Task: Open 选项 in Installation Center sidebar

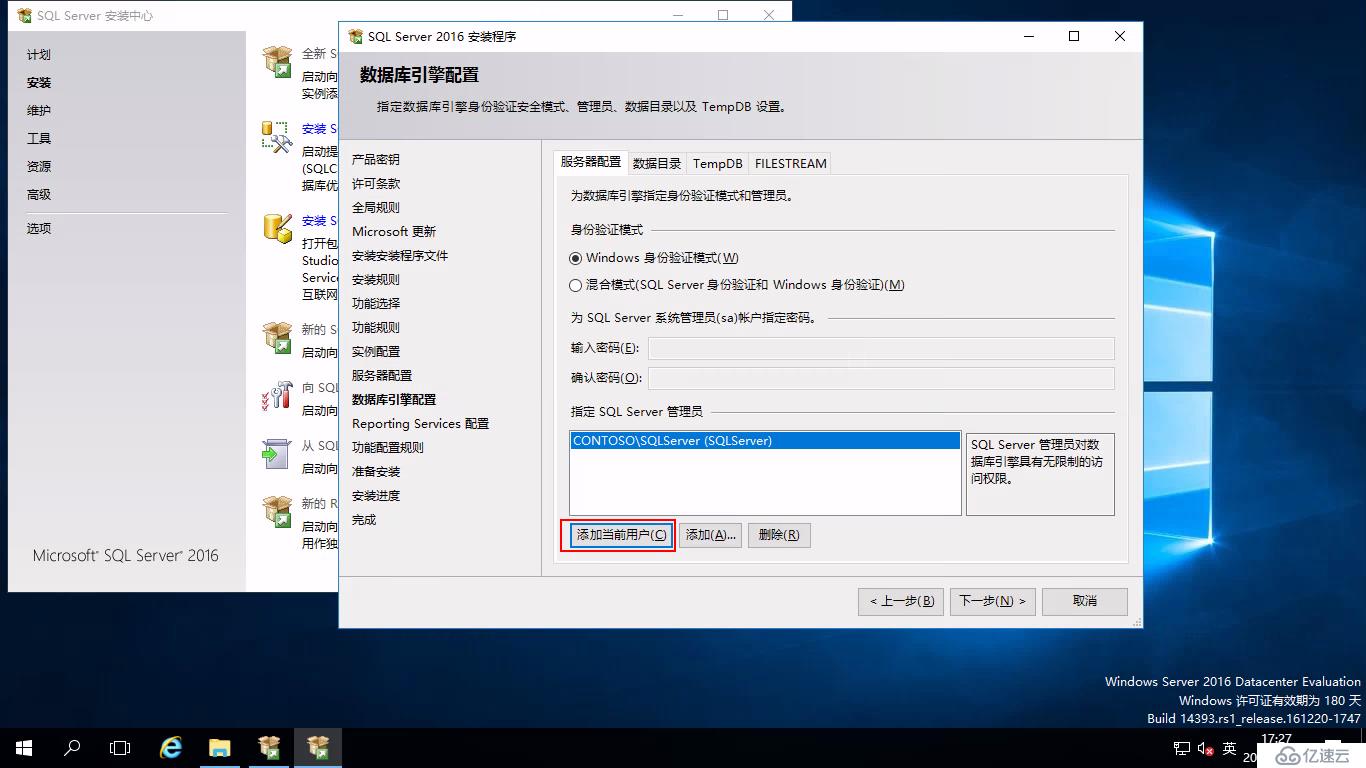Action: 39,228
